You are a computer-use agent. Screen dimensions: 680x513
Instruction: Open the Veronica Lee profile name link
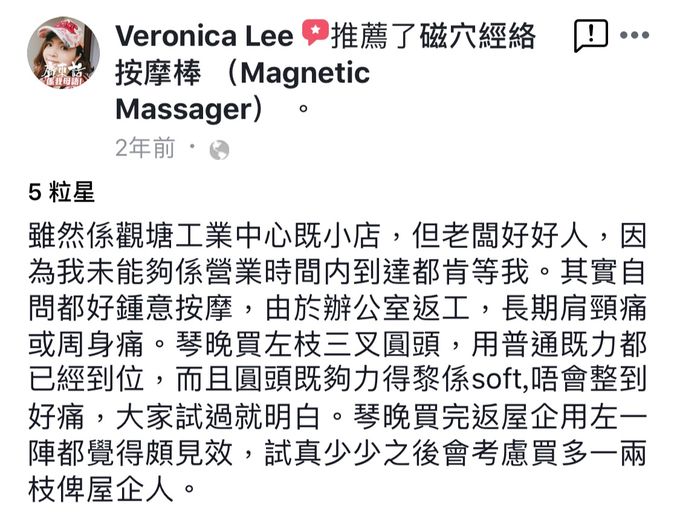[205, 36]
